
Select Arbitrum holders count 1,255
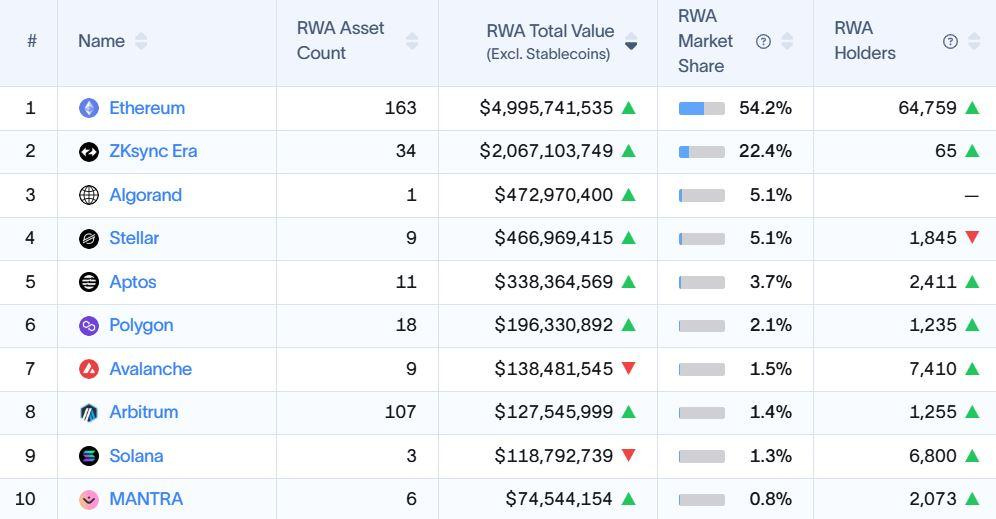tap(932, 412)
